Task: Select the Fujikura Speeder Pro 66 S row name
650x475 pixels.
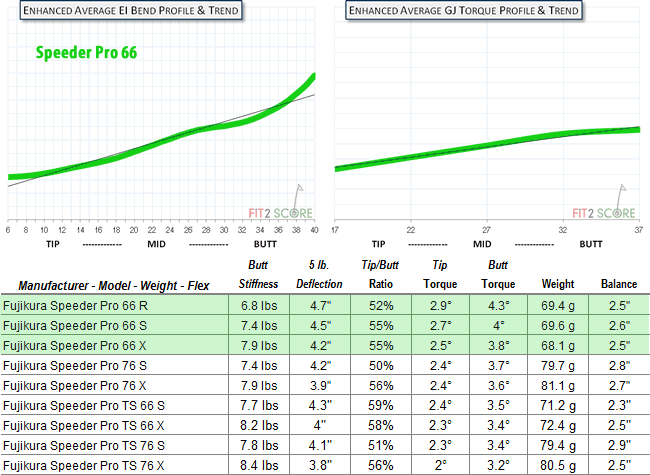Action: pyautogui.click(x=75, y=325)
